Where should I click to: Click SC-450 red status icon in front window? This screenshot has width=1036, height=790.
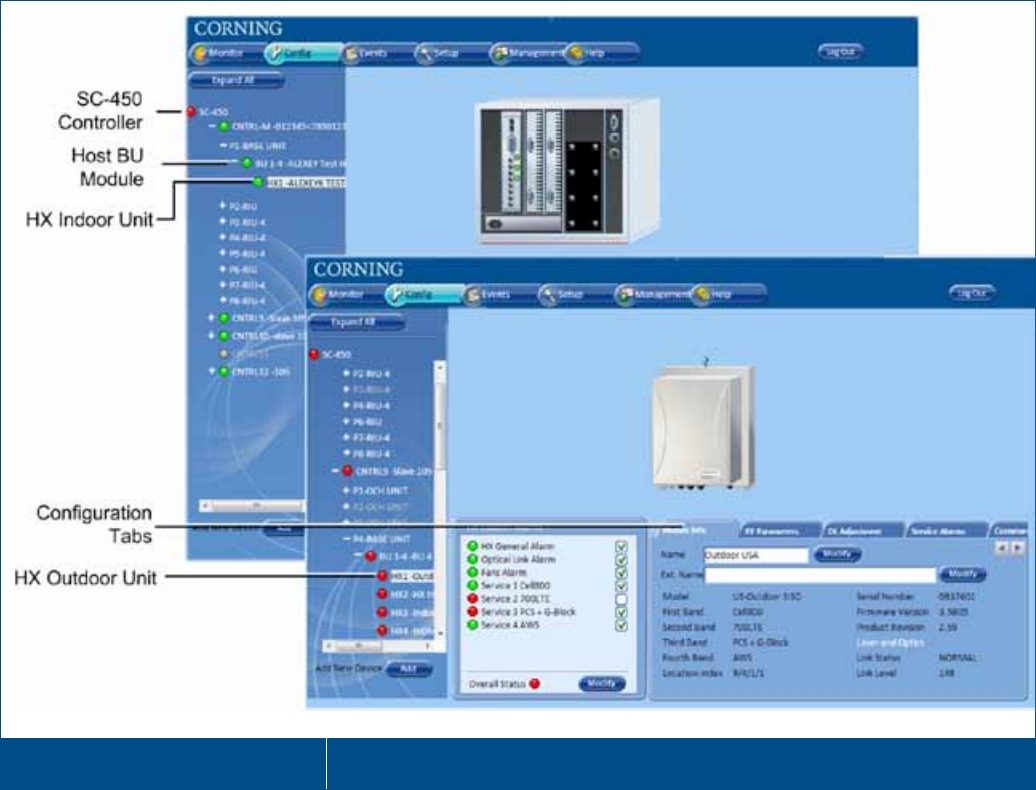tap(314, 355)
